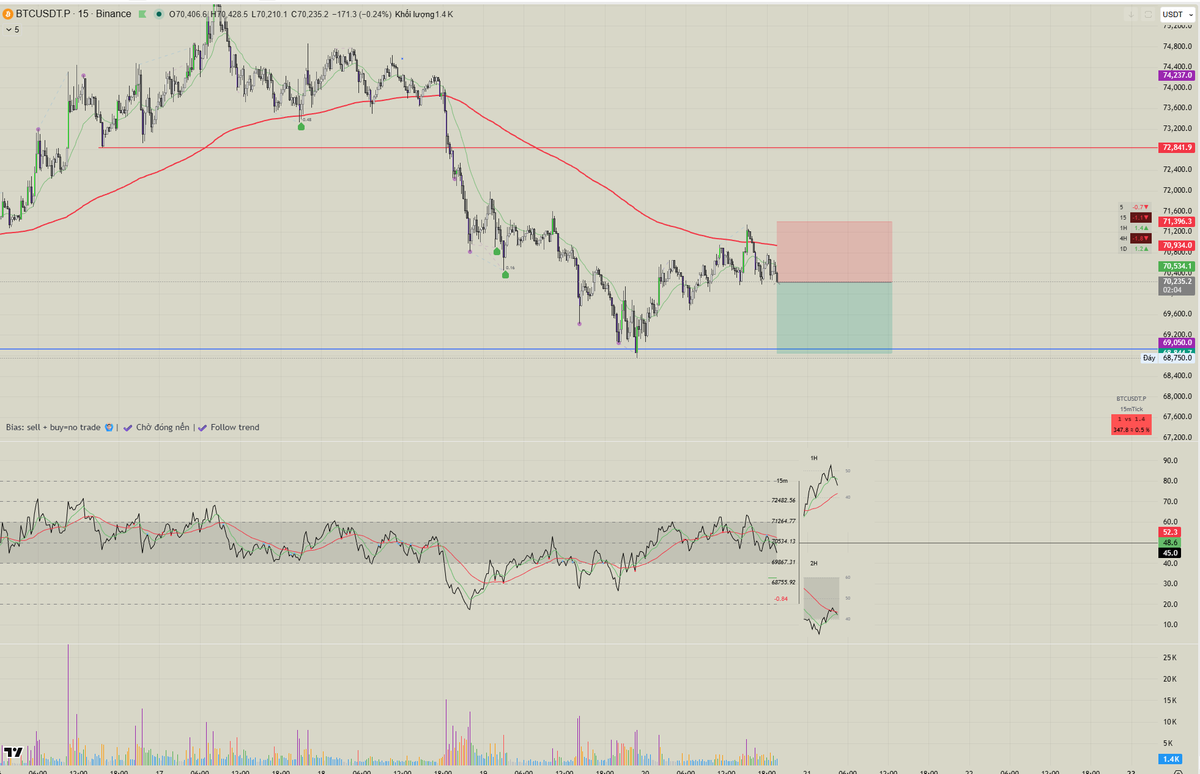
Task: Click the 68755.92 level label in oscillator
Action: (783, 582)
